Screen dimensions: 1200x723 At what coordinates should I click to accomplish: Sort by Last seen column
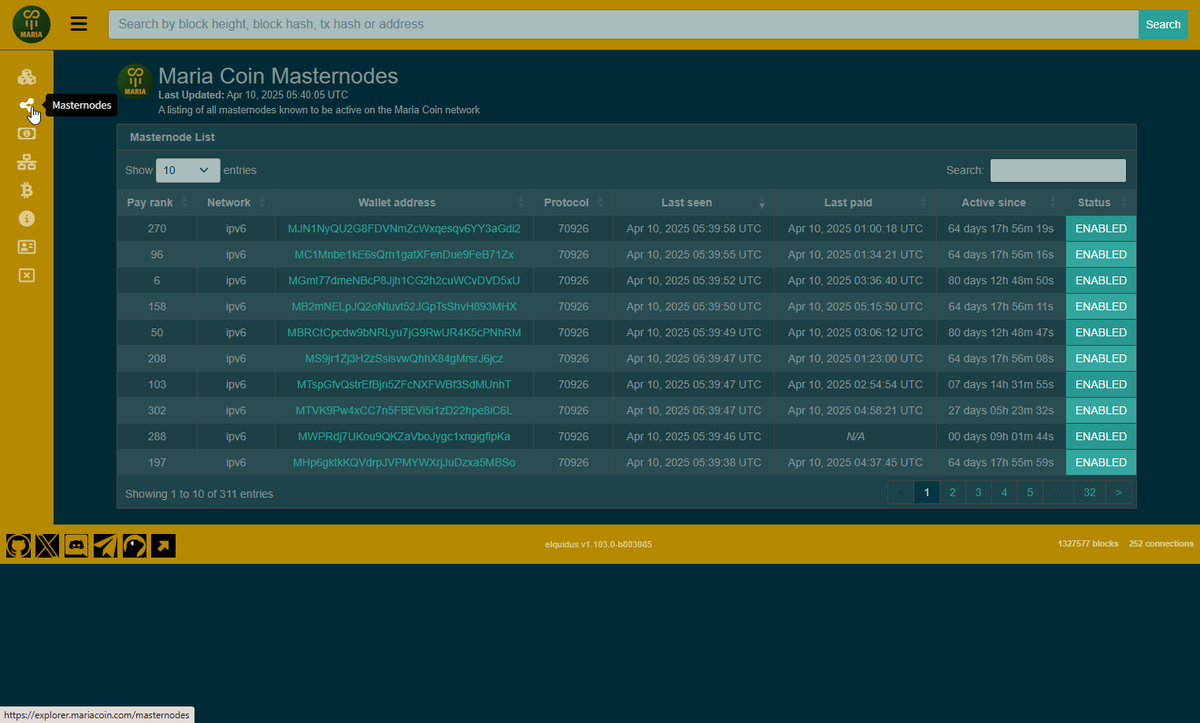pos(694,203)
